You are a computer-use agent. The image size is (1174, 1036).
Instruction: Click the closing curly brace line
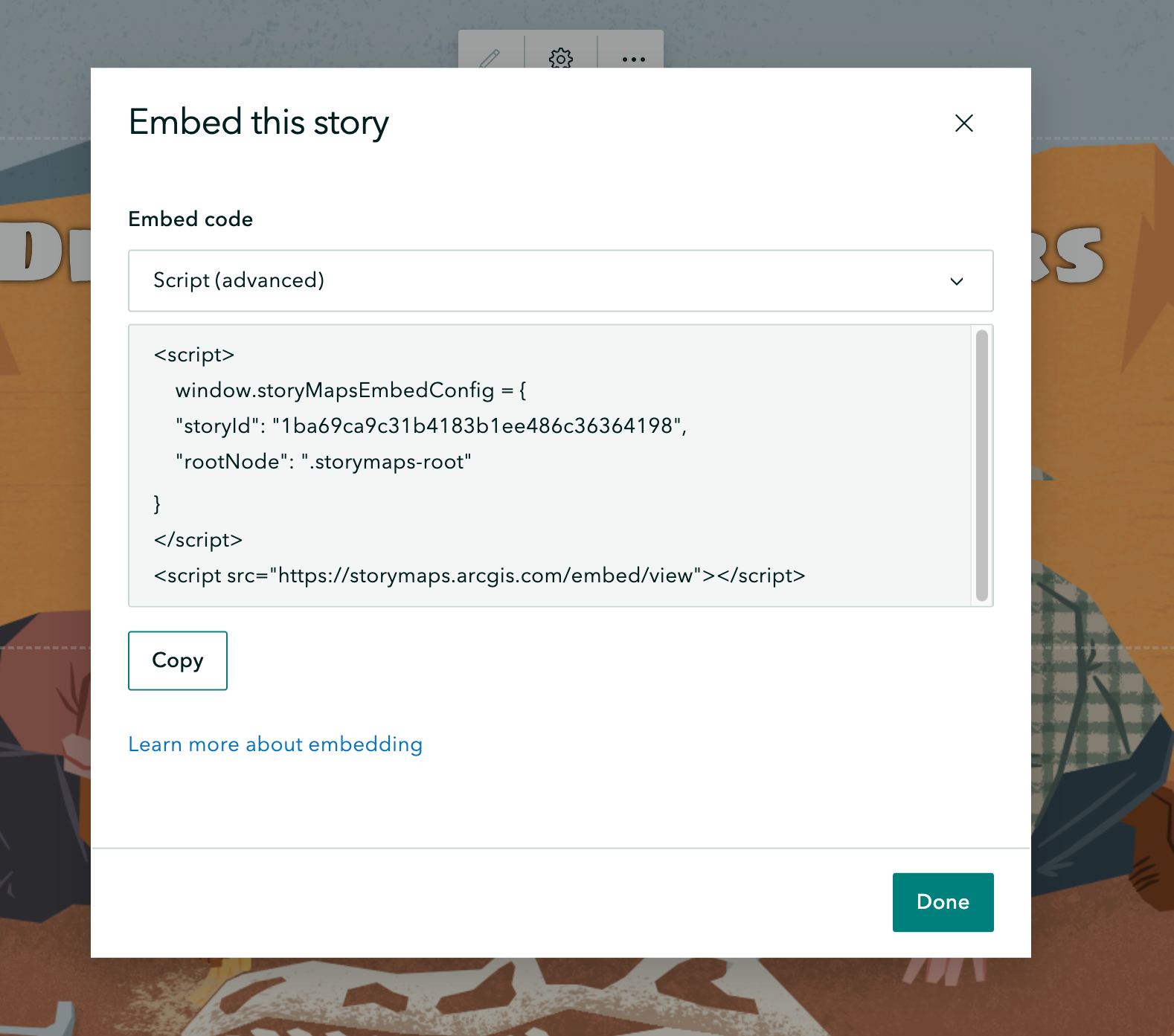click(x=157, y=503)
